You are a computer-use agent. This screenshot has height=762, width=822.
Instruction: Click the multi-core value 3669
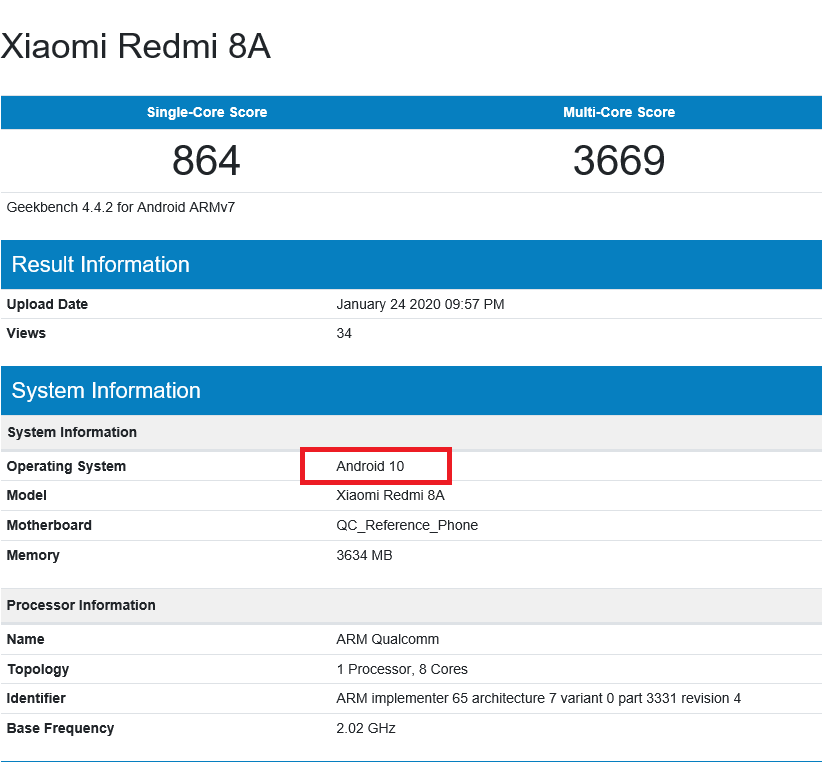tap(619, 160)
